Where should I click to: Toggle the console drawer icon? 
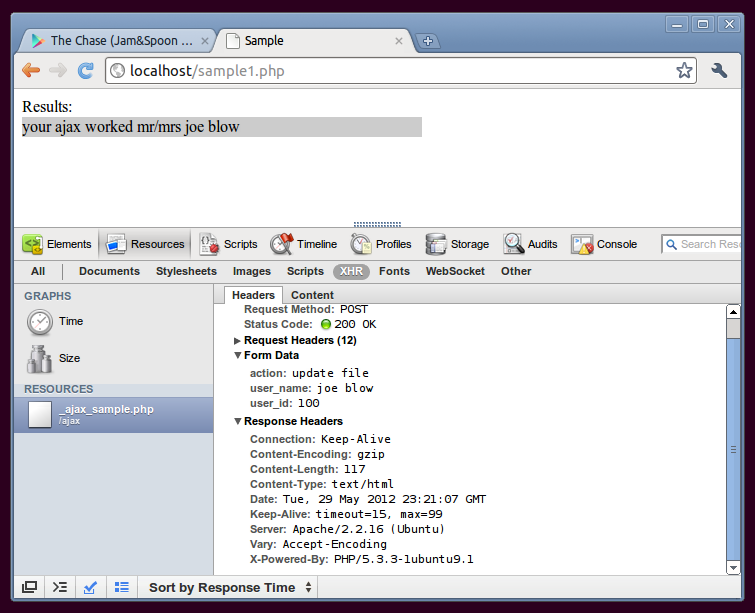pyautogui.click(x=60, y=587)
